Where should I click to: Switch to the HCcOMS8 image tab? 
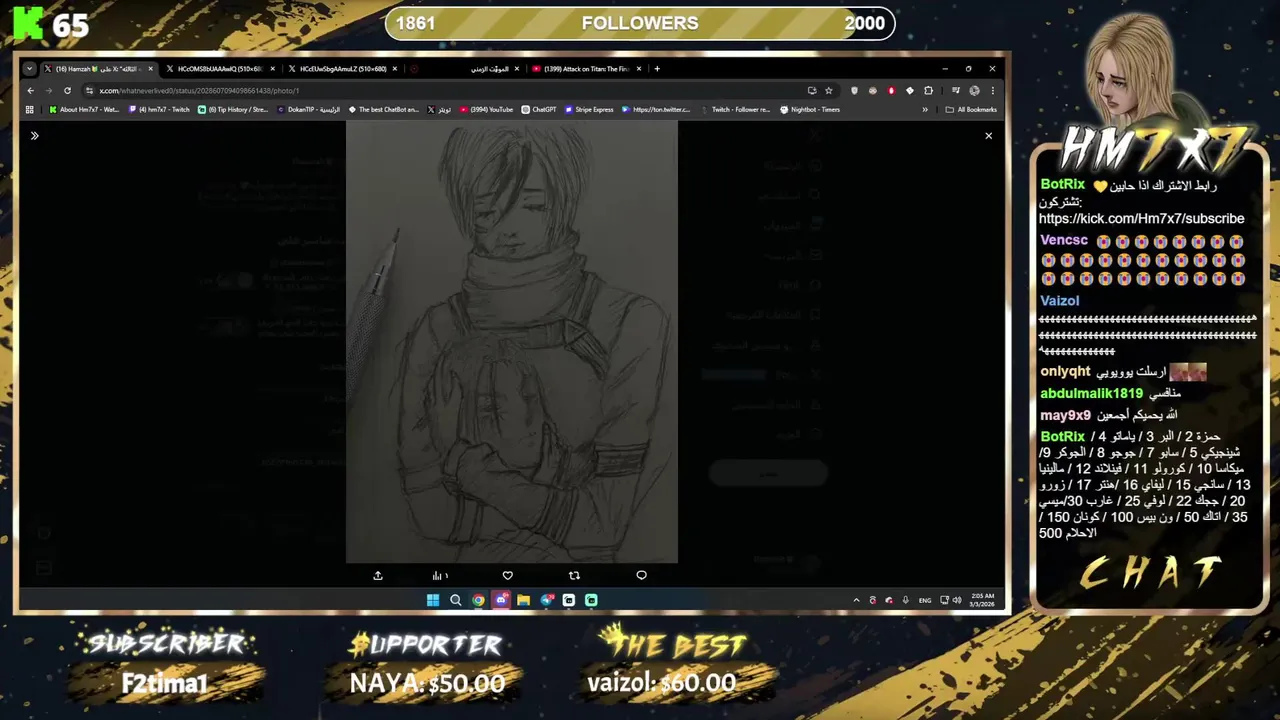pos(218,69)
